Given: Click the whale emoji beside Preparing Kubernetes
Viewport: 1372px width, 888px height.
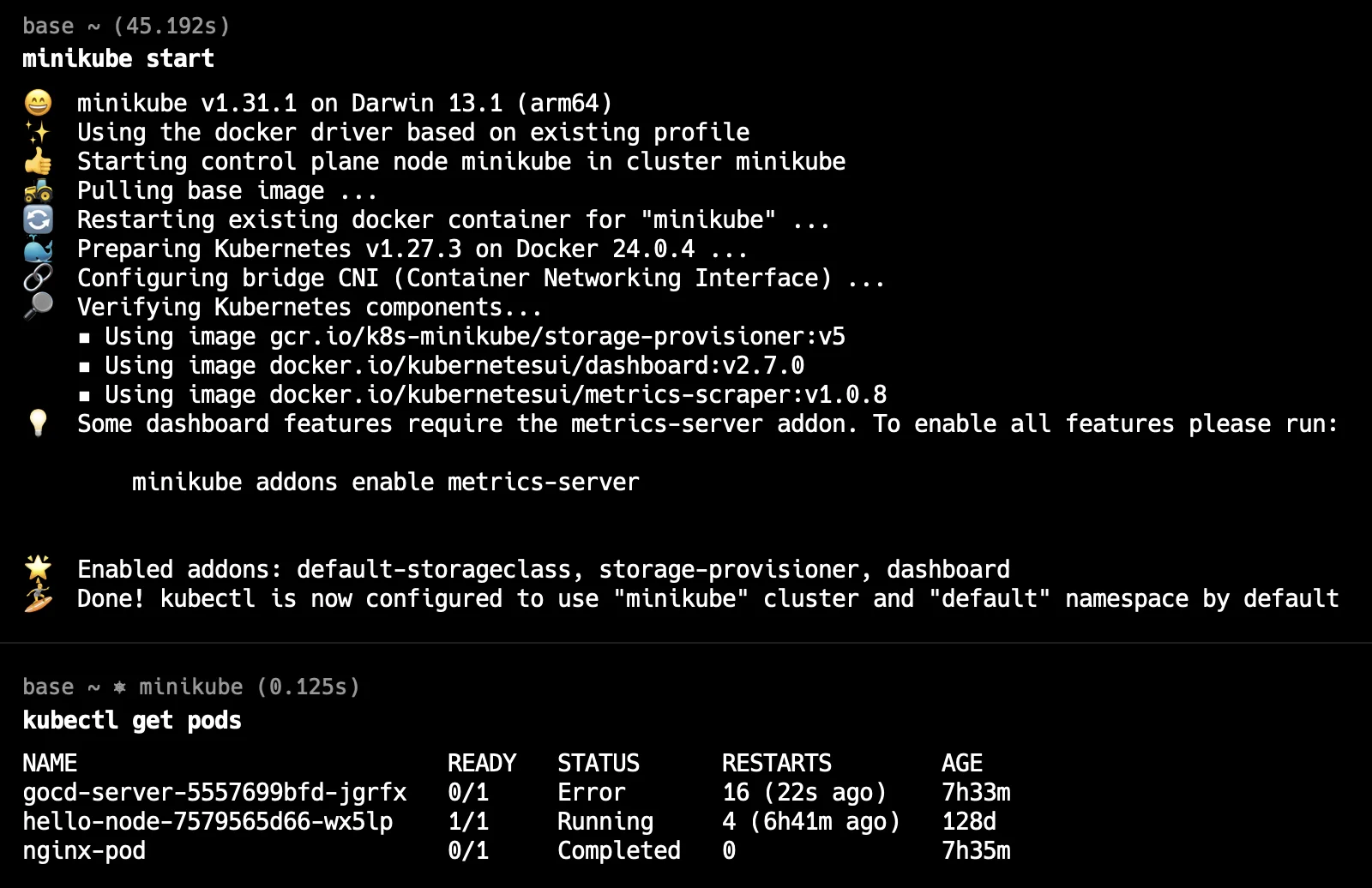Looking at the screenshot, I should point(38,249).
